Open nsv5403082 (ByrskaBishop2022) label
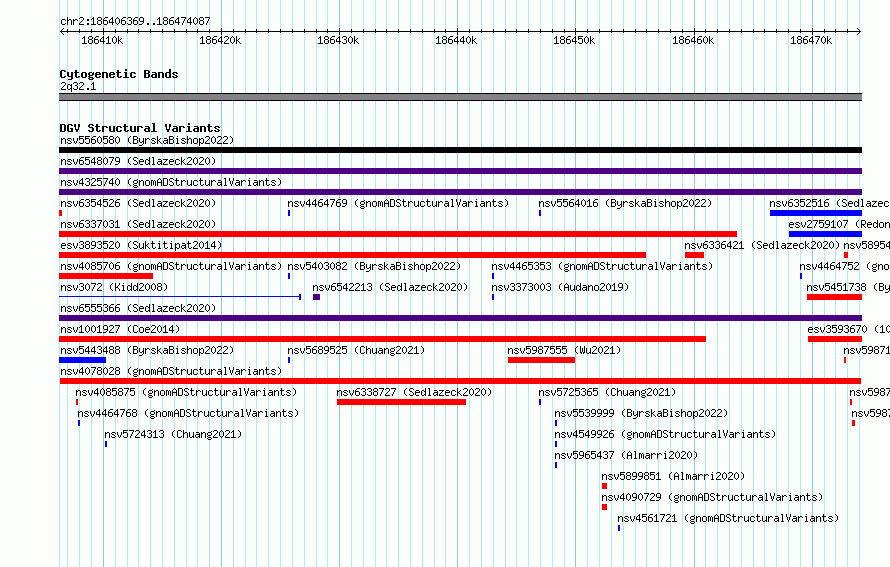890x567 pixels. [x=374, y=266]
